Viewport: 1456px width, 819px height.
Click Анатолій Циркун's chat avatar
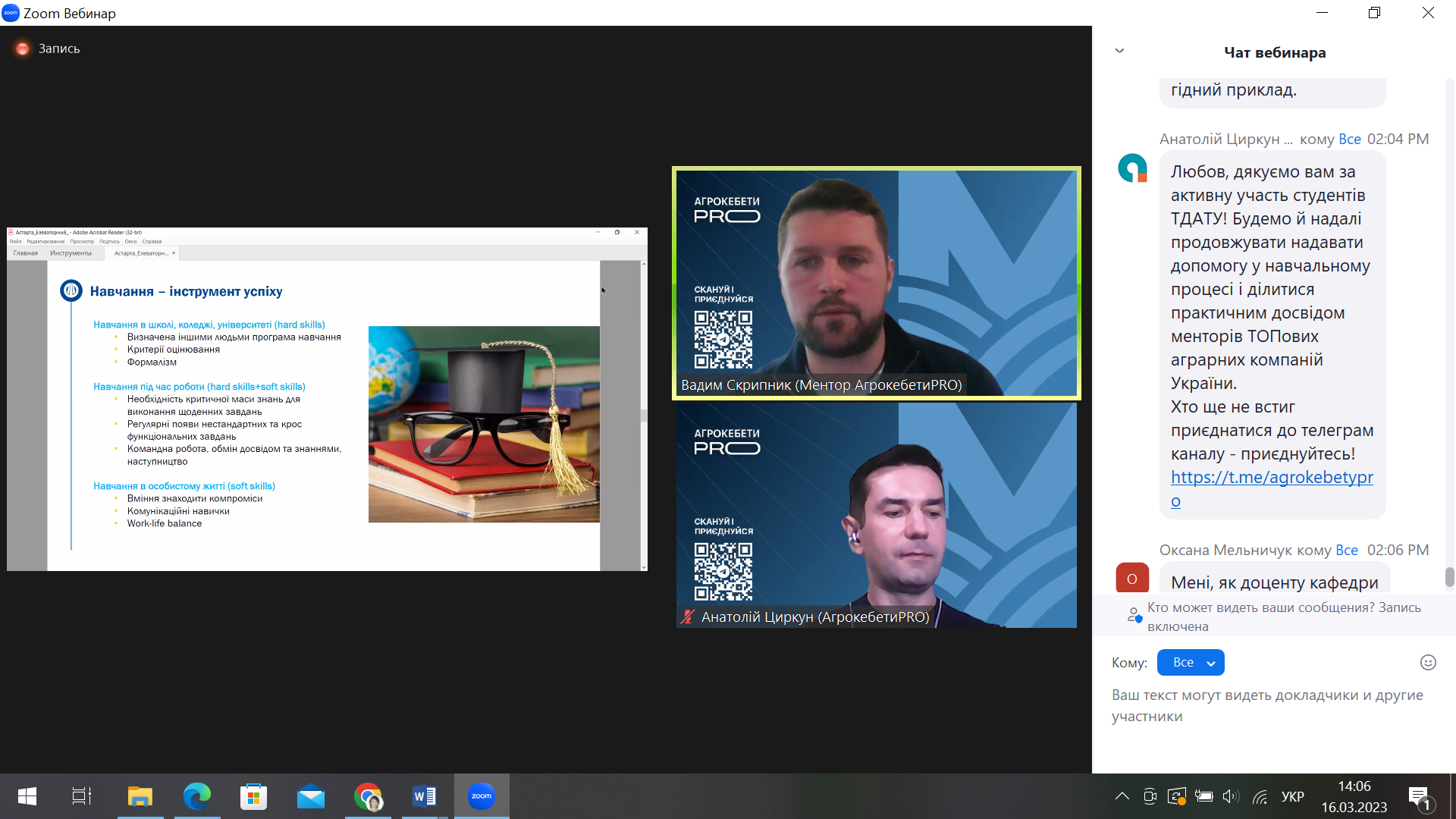coord(1132,168)
